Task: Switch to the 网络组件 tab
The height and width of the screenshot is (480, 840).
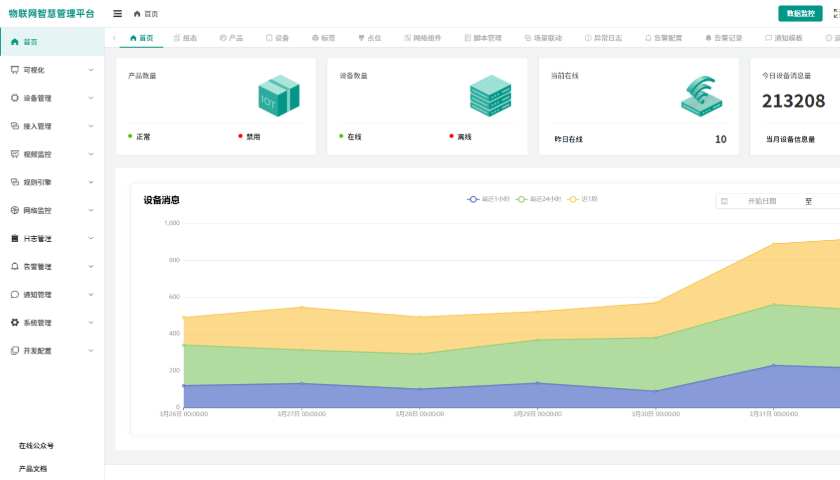Action: [422, 38]
